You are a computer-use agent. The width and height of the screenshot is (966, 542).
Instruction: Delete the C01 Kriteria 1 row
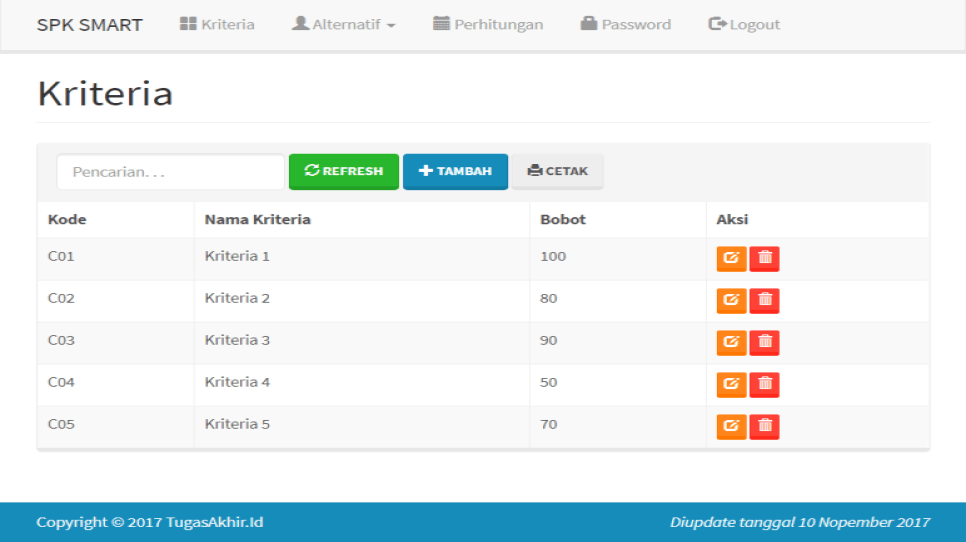point(765,259)
